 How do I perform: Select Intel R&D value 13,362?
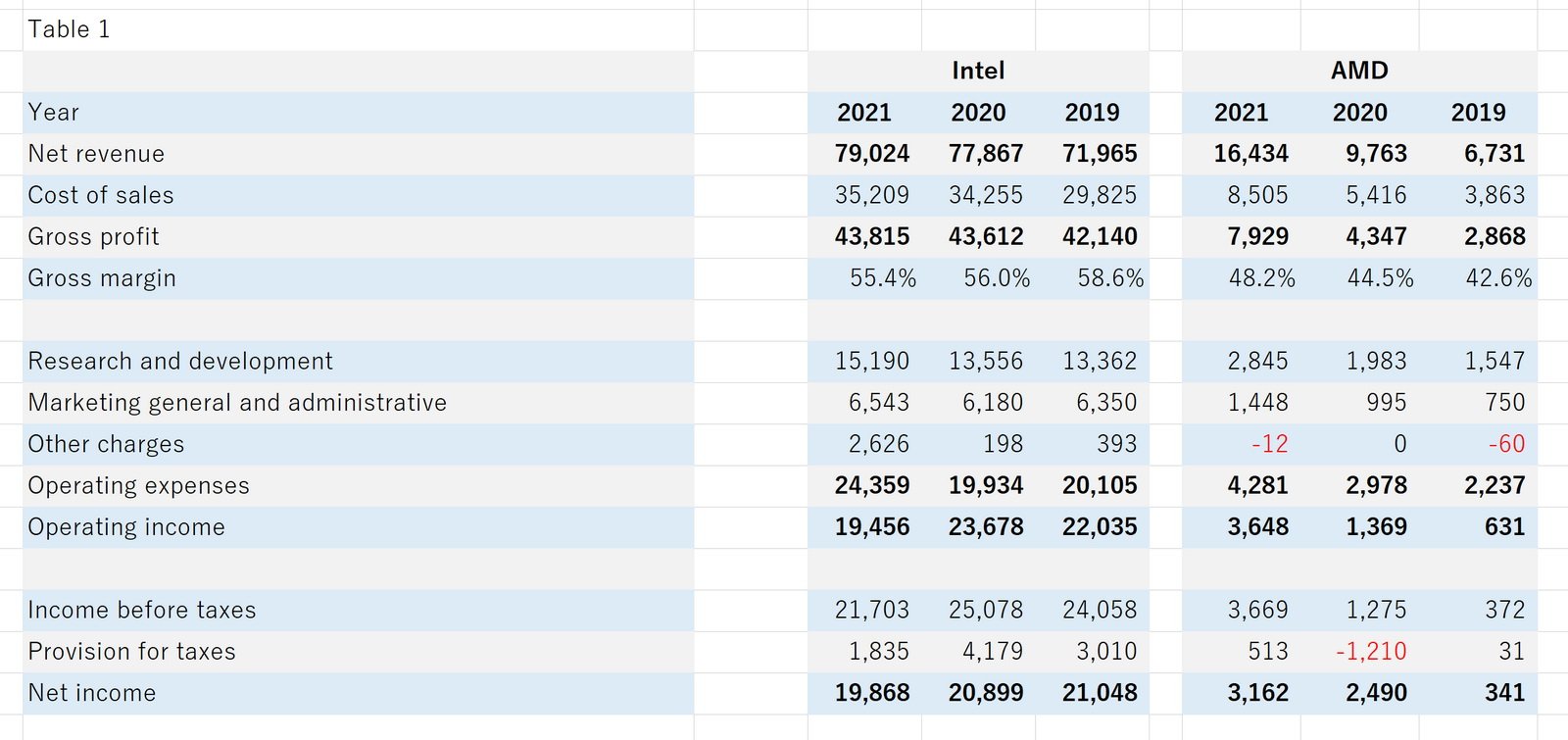tap(1100, 362)
